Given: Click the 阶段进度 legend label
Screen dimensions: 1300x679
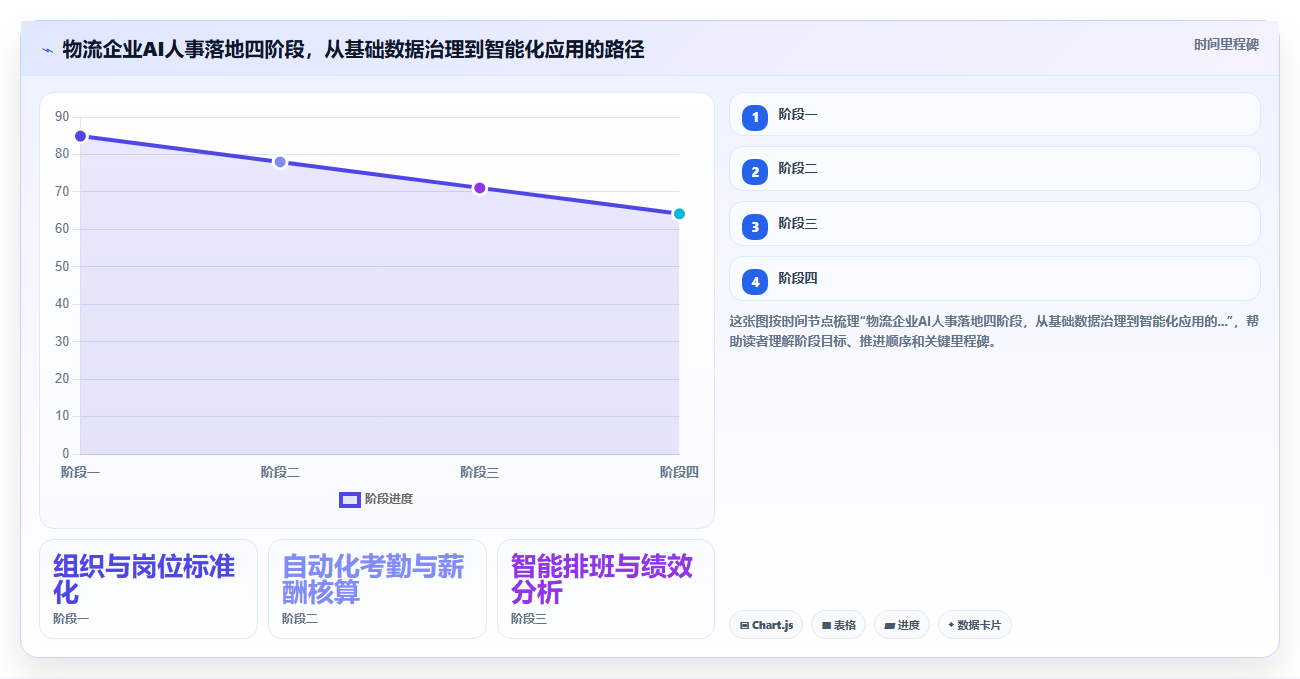Looking at the screenshot, I should pos(389,499).
